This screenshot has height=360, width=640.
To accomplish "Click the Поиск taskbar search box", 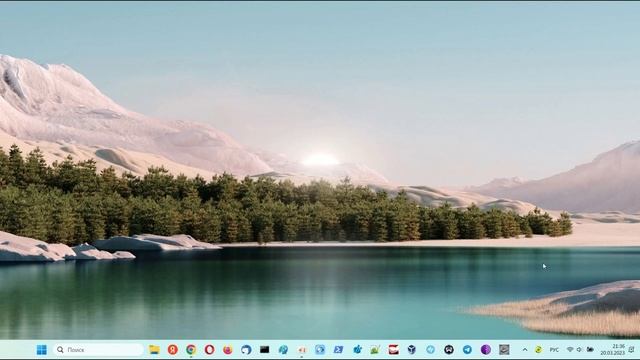I will [x=98, y=350].
